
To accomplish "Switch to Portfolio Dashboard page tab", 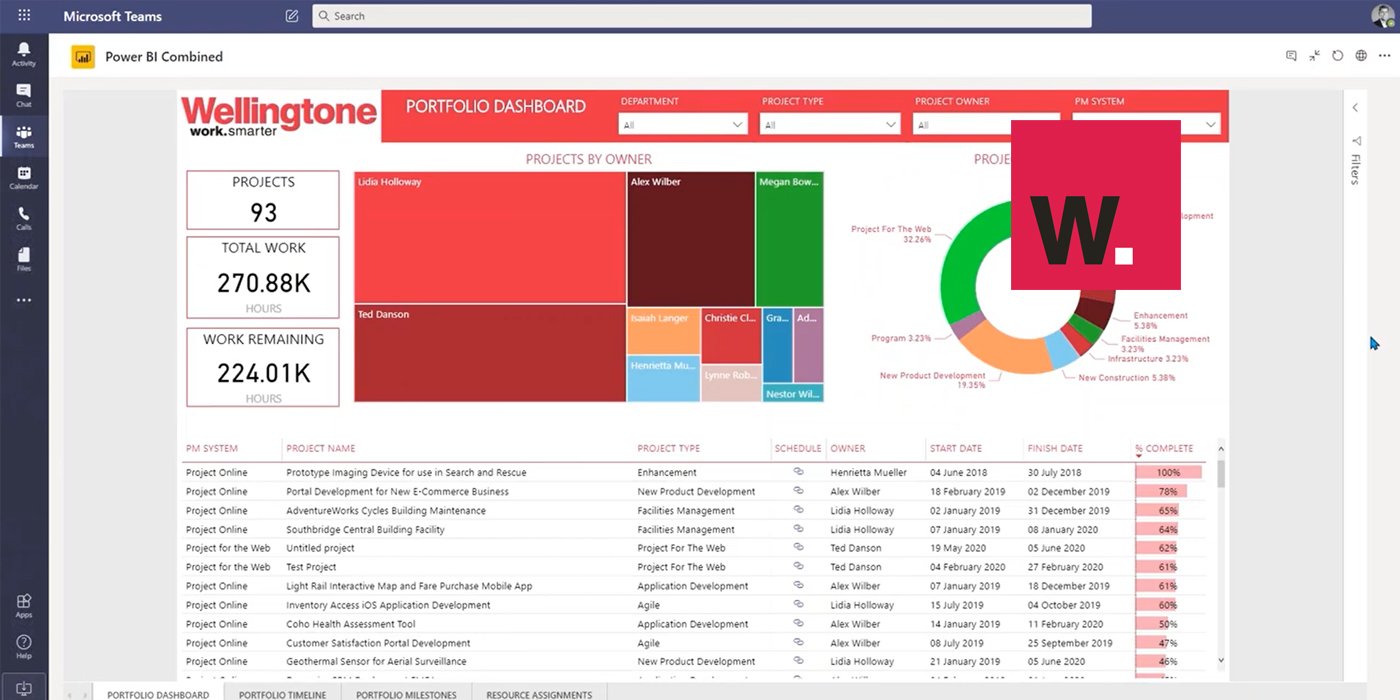I will point(158,693).
